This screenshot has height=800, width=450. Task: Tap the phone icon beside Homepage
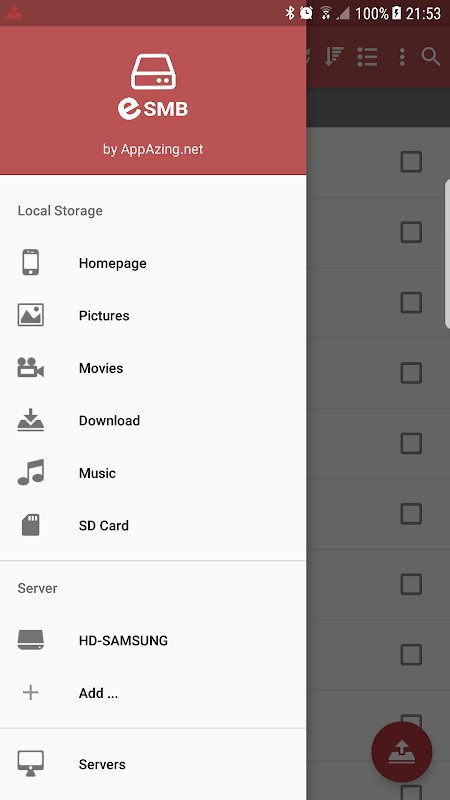31,262
